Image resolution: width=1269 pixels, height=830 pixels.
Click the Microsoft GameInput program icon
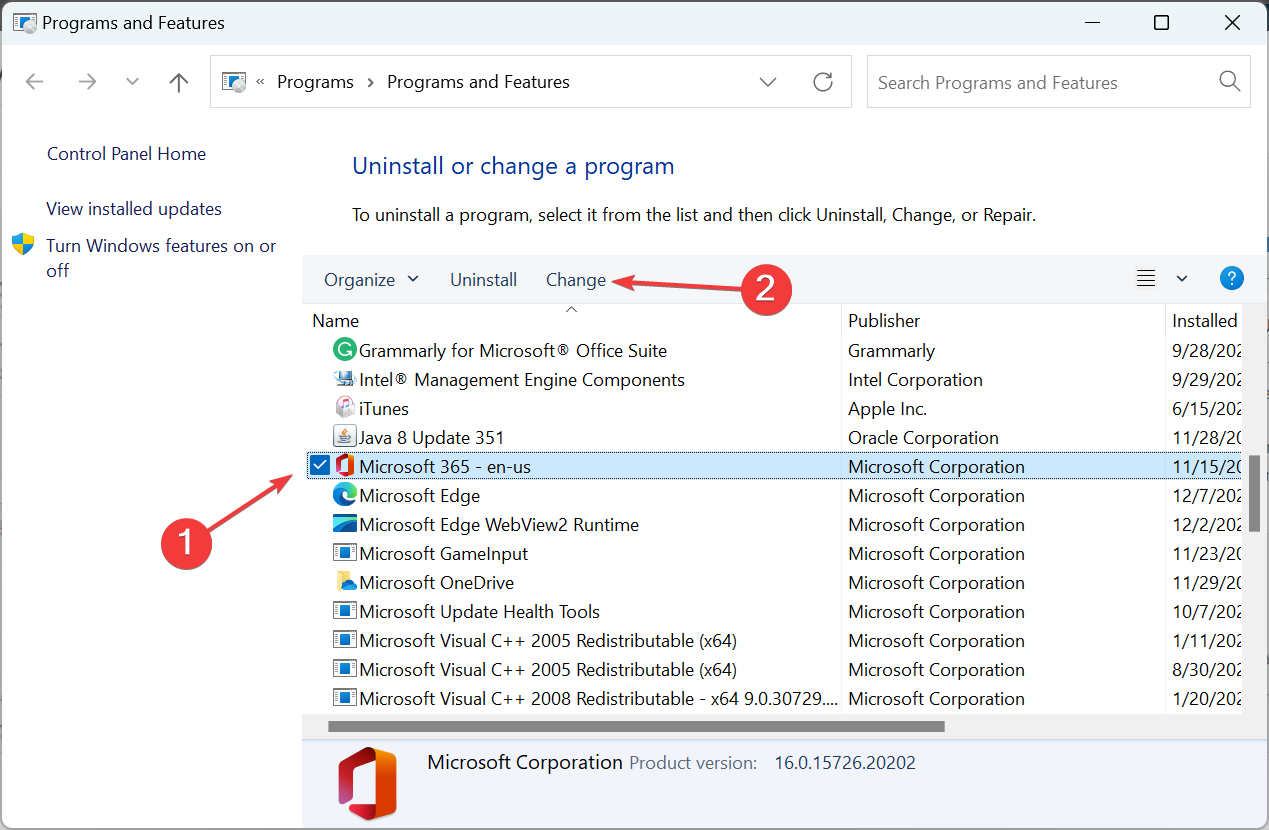click(x=344, y=553)
